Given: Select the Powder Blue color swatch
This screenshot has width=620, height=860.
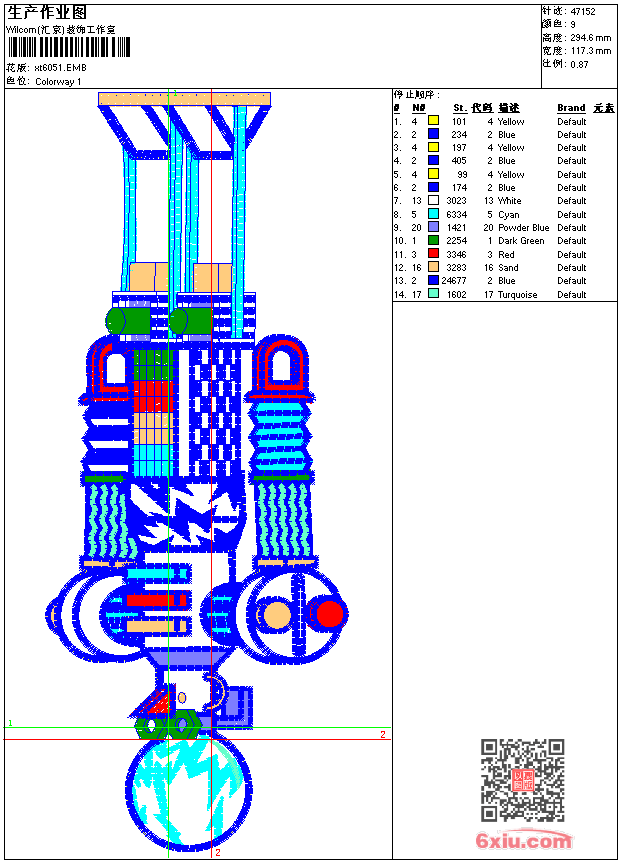Looking at the screenshot, I should pyautogui.click(x=433, y=227).
